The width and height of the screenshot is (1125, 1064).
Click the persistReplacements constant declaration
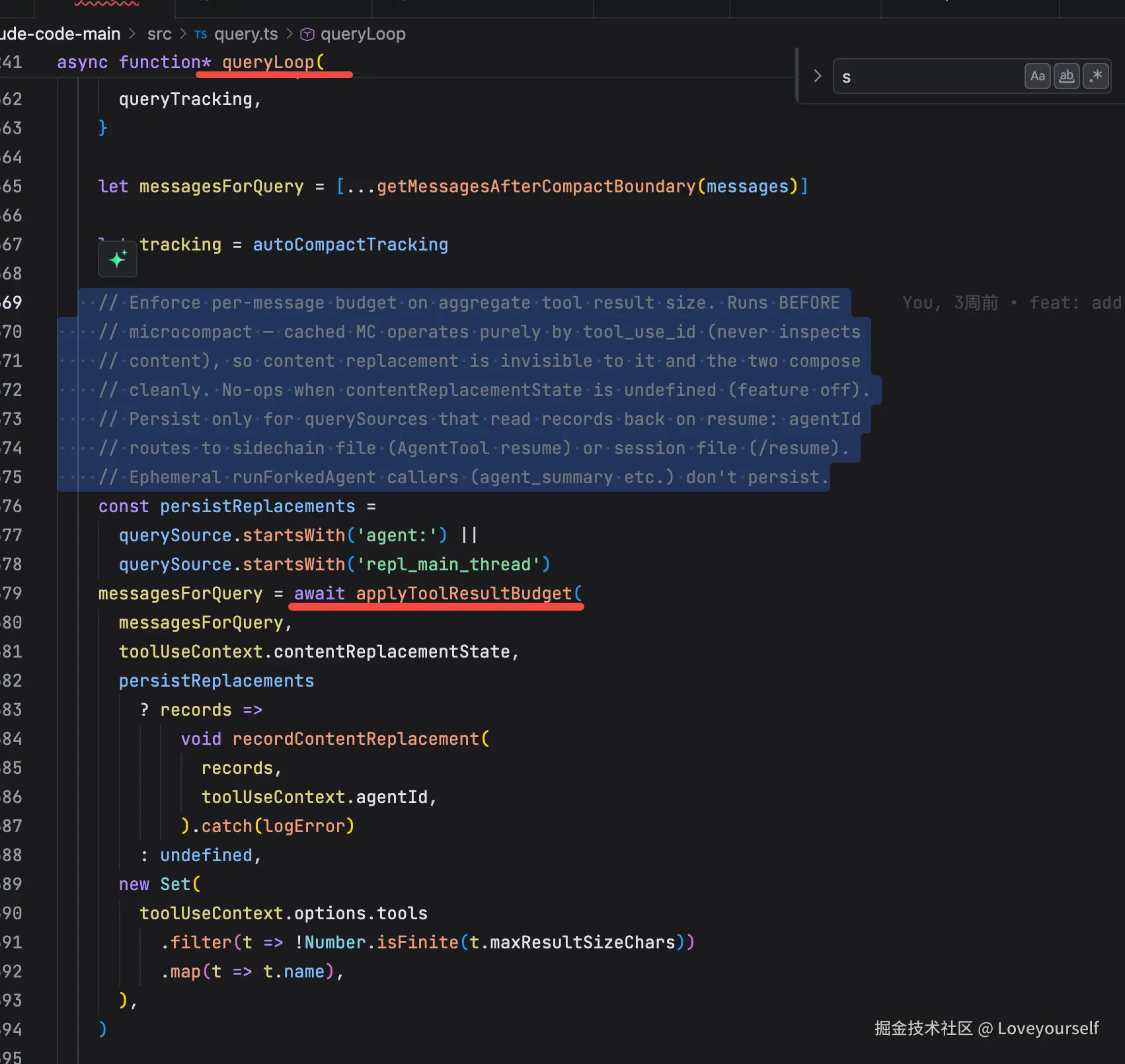tap(258, 506)
